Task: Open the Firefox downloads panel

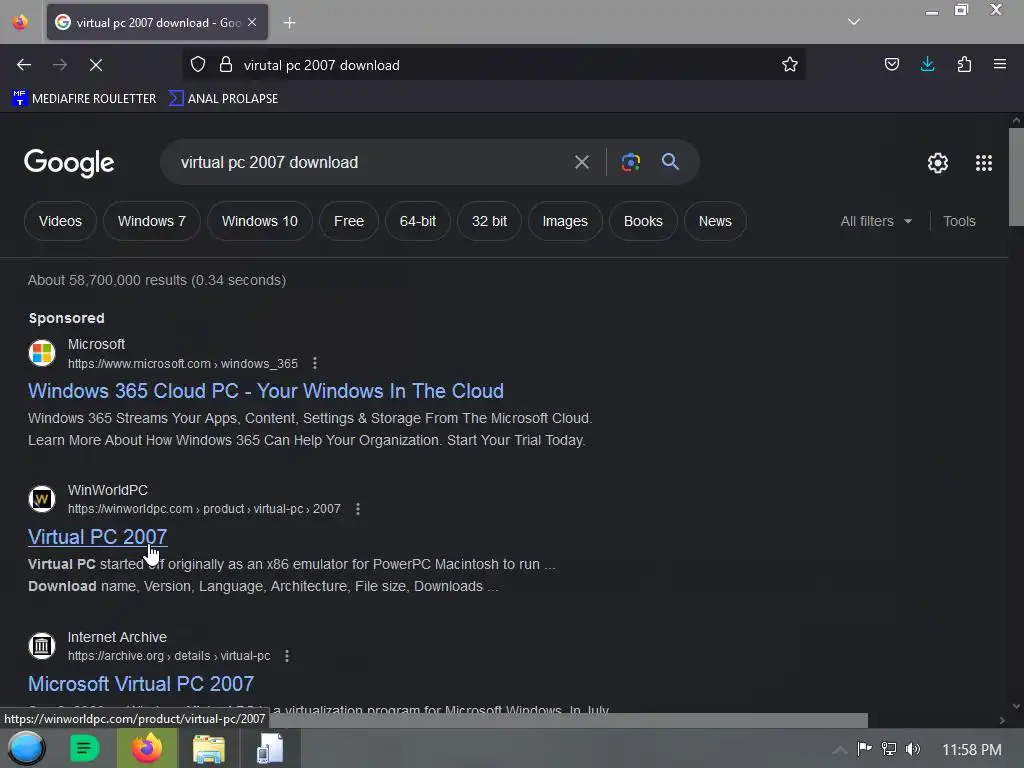Action: pos(927,65)
